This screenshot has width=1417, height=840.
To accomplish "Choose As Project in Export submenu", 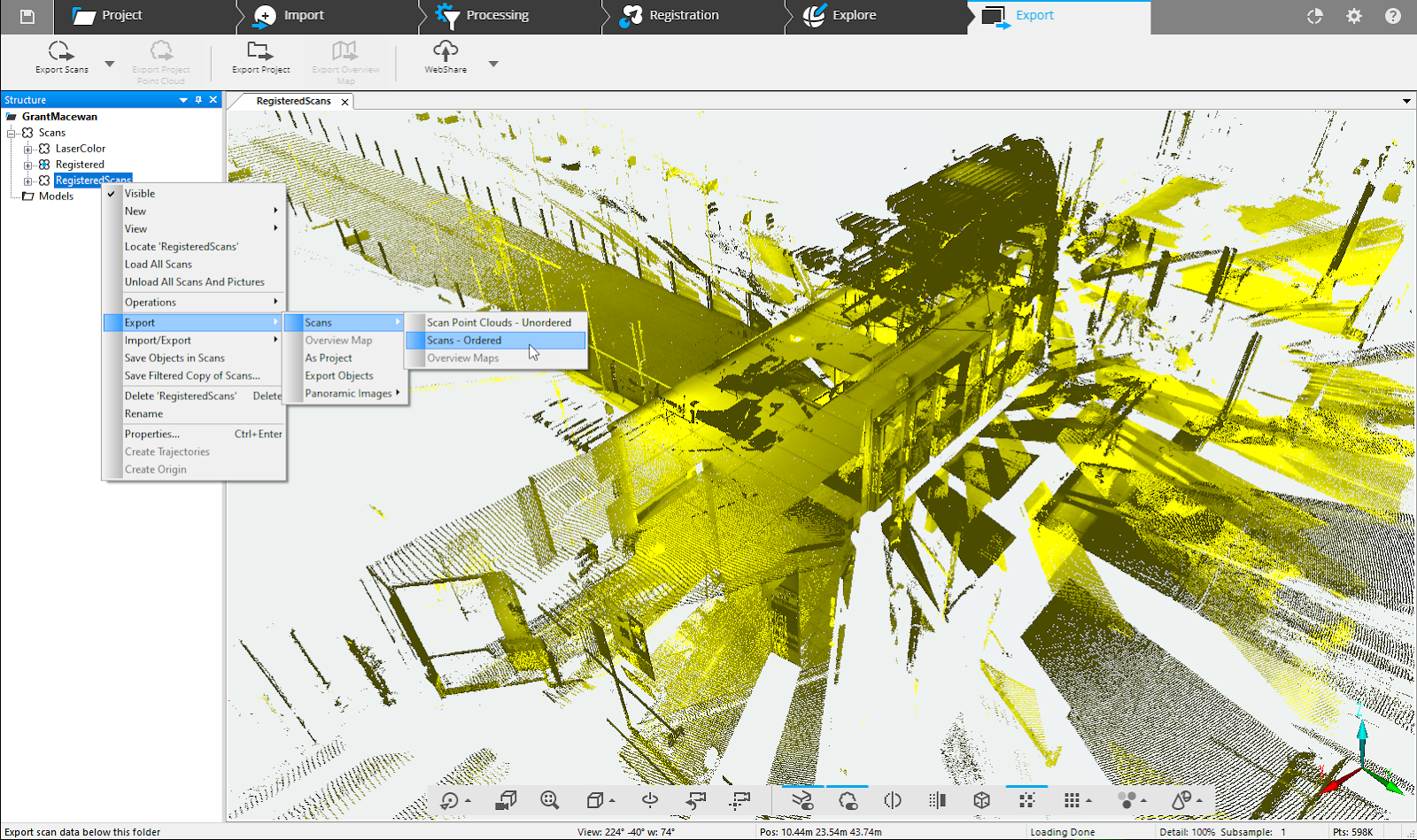I will coord(345,358).
